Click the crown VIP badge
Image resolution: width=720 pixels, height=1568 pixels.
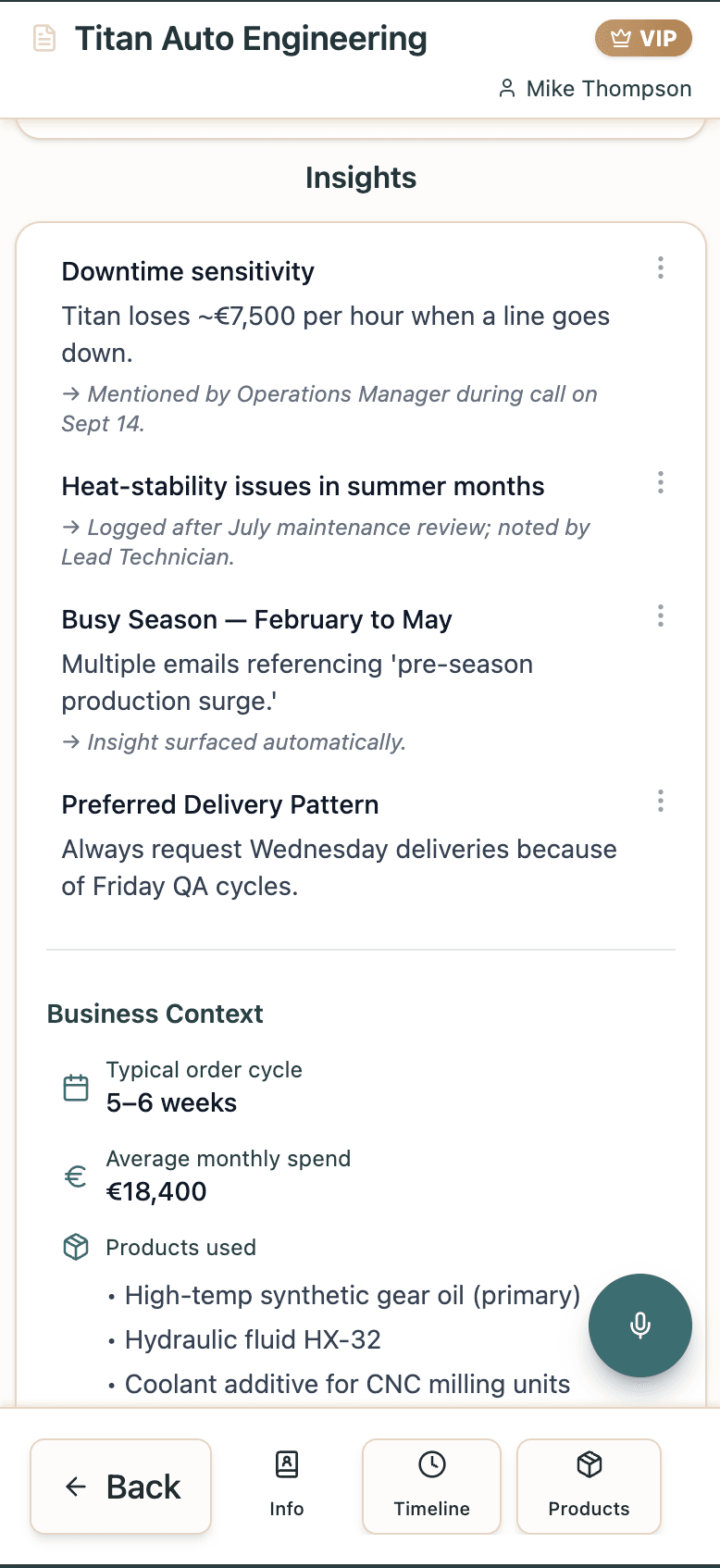click(x=643, y=39)
